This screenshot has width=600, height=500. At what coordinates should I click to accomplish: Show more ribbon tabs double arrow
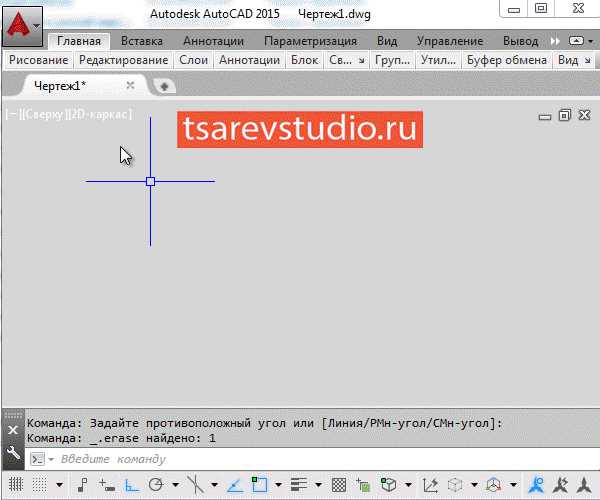click(x=555, y=41)
